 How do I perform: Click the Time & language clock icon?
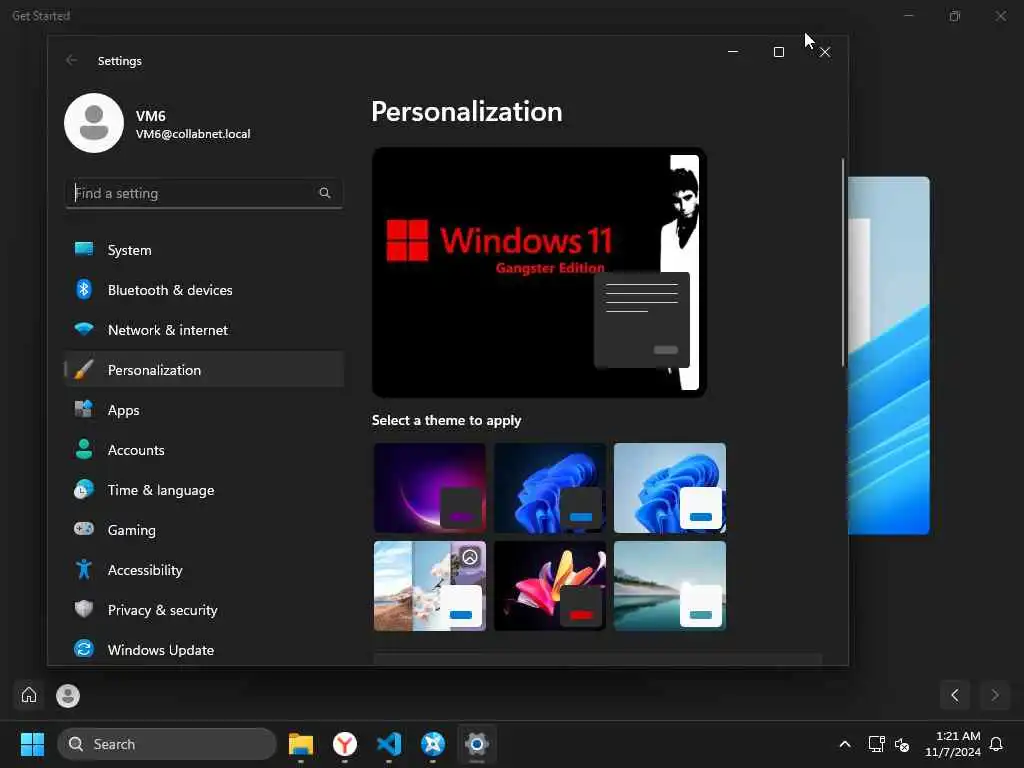[84, 489]
